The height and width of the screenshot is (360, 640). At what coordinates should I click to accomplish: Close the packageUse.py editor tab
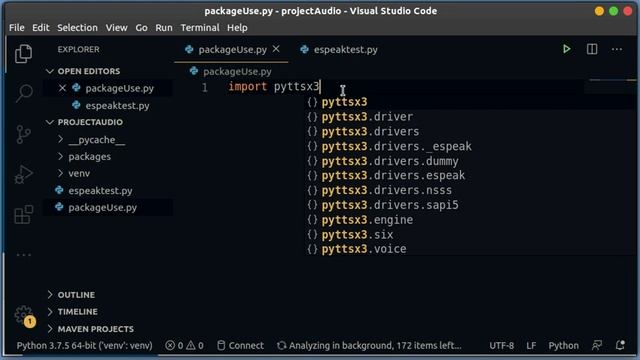tap(276, 49)
